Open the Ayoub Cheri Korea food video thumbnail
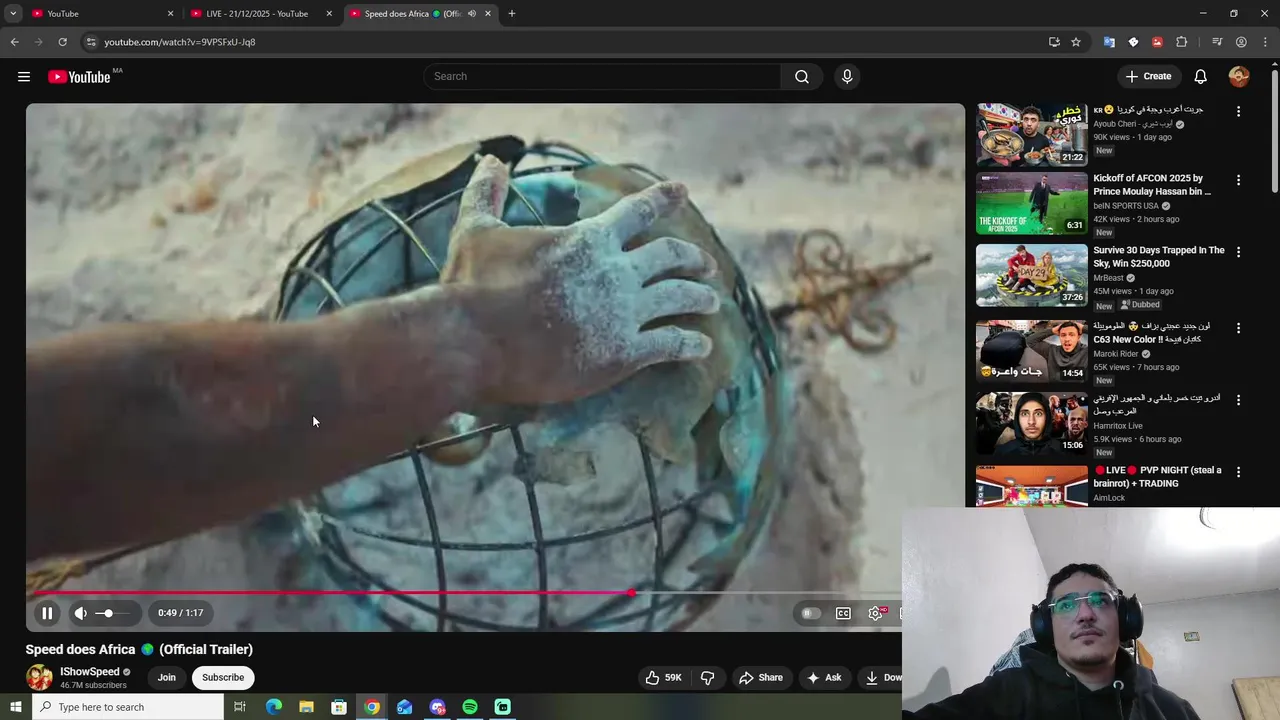 (1032, 134)
